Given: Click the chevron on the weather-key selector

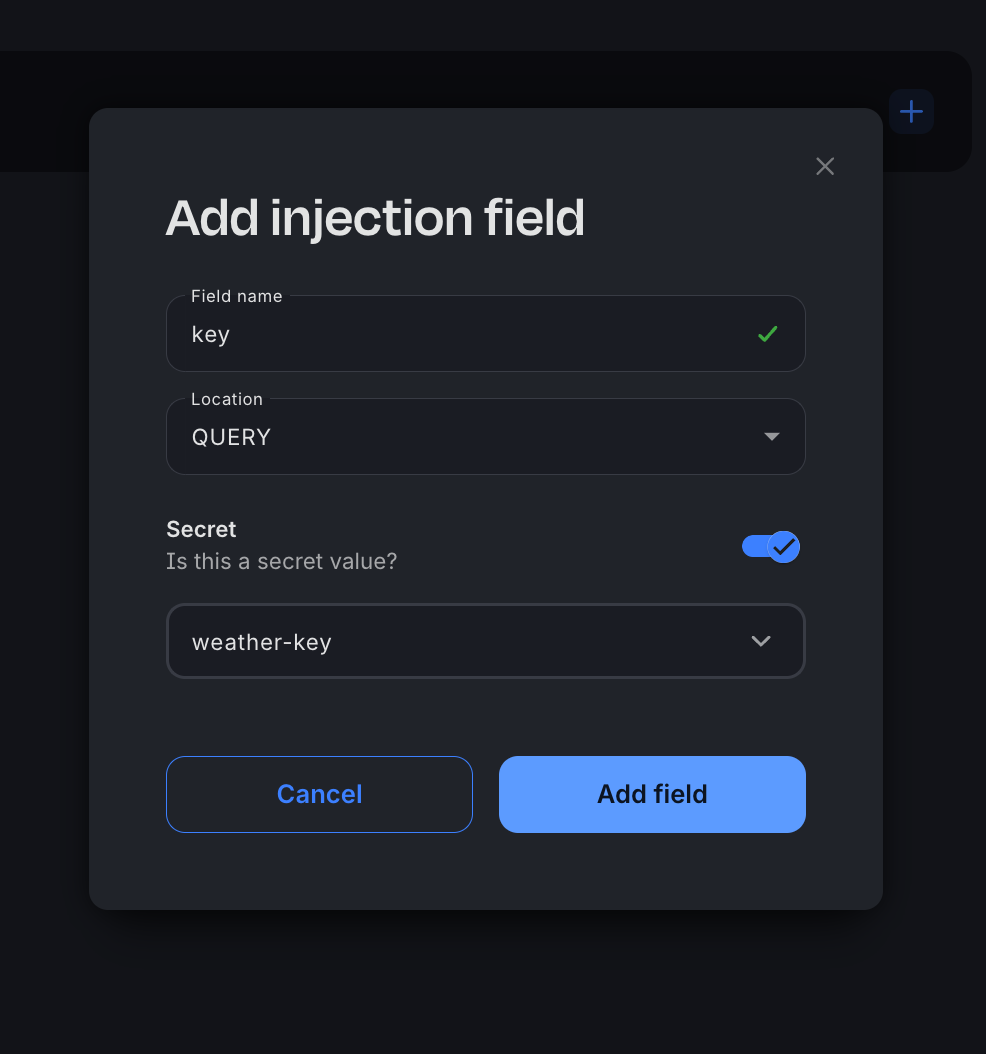Looking at the screenshot, I should pyautogui.click(x=760, y=641).
